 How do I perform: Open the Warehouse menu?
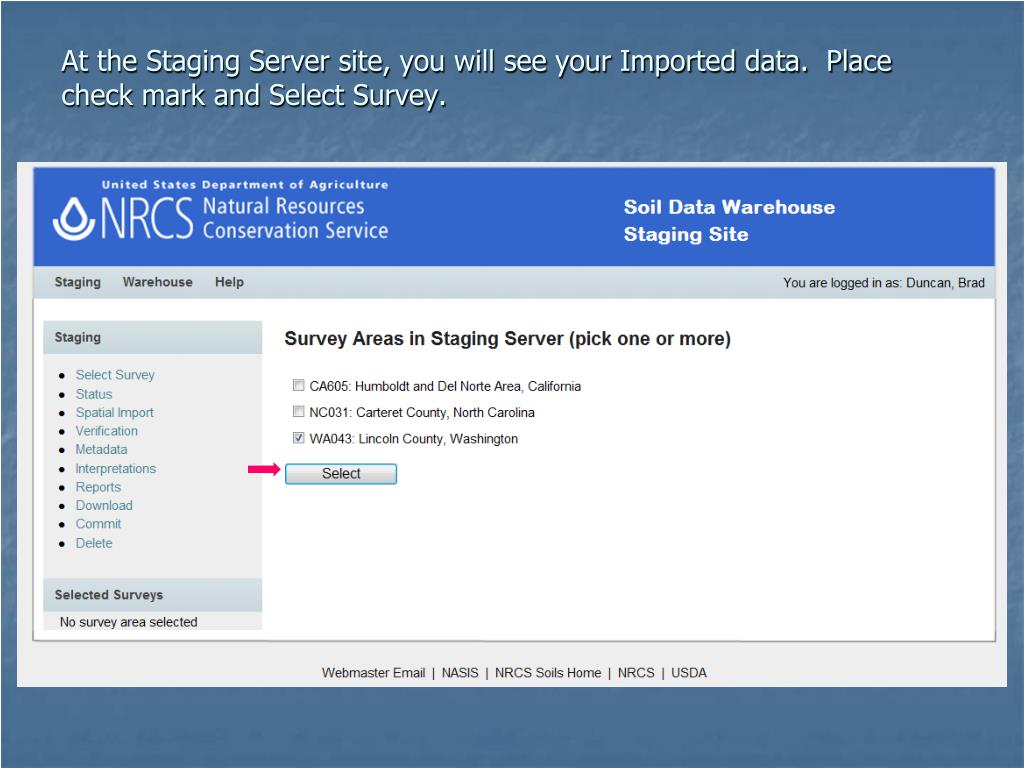[157, 282]
